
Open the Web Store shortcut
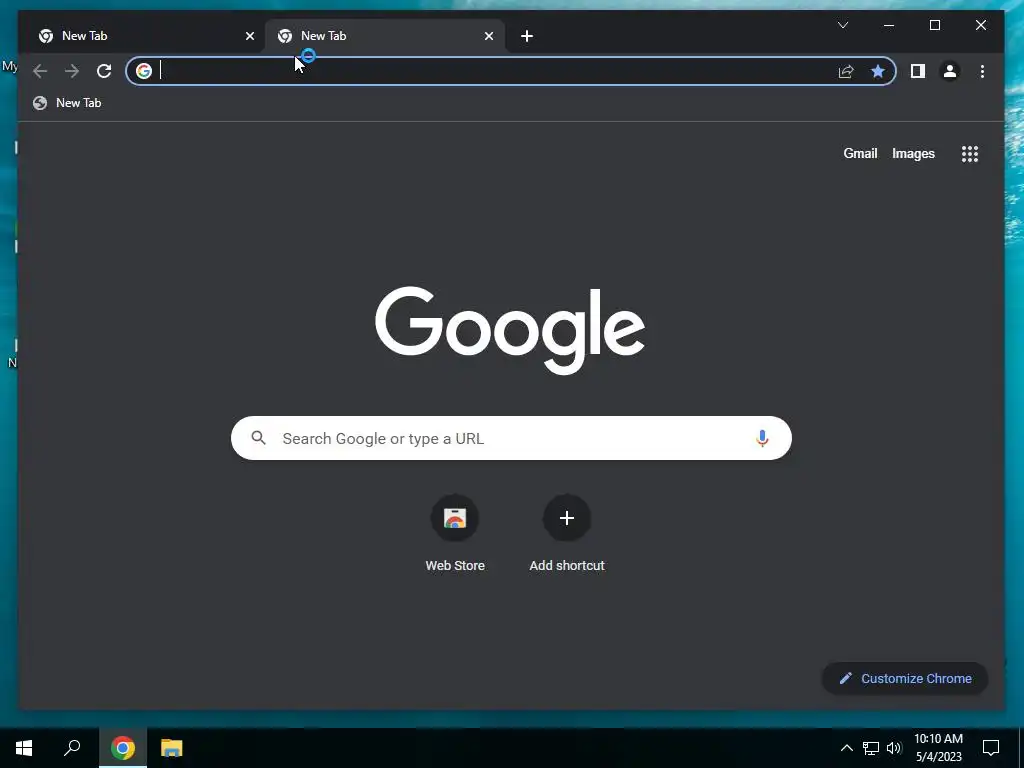tap(455, 534)
